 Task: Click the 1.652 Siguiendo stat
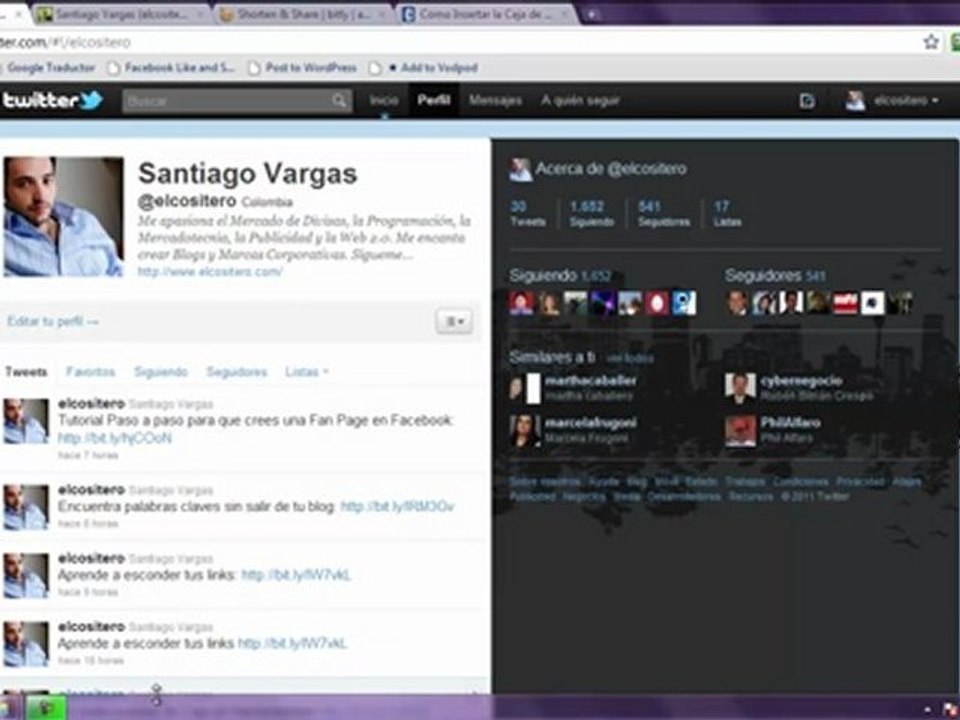point(591,213)
